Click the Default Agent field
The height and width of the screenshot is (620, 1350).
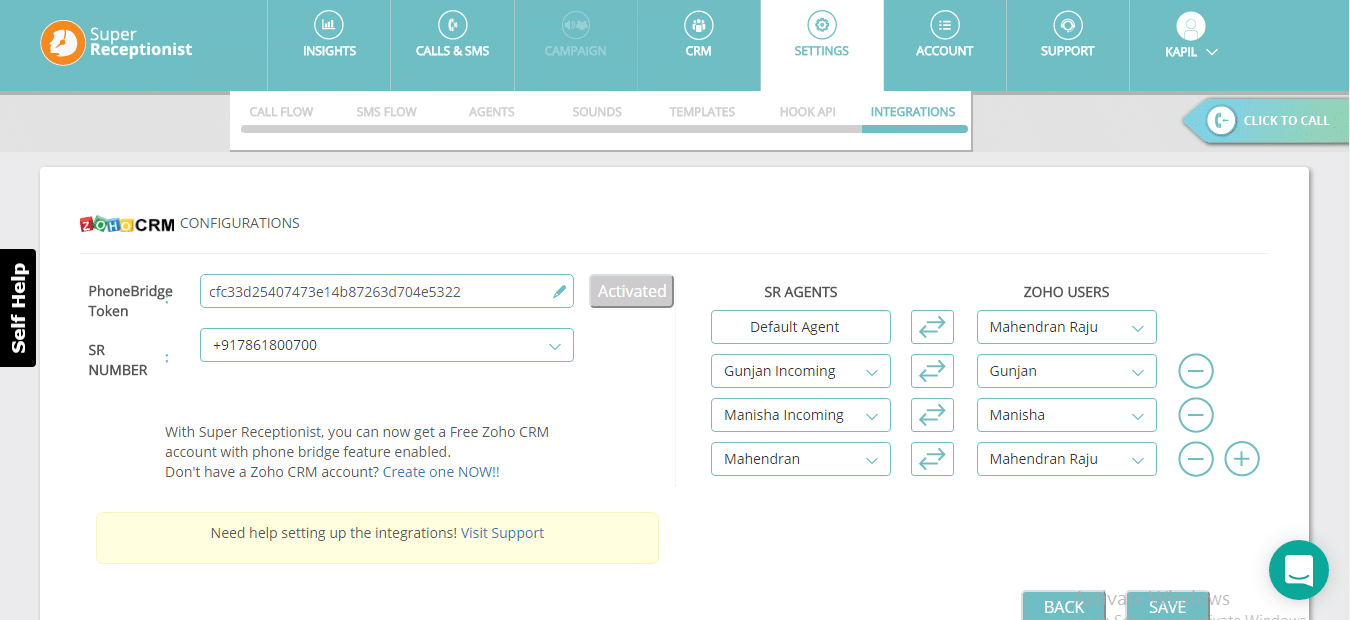tap(801, 327)
